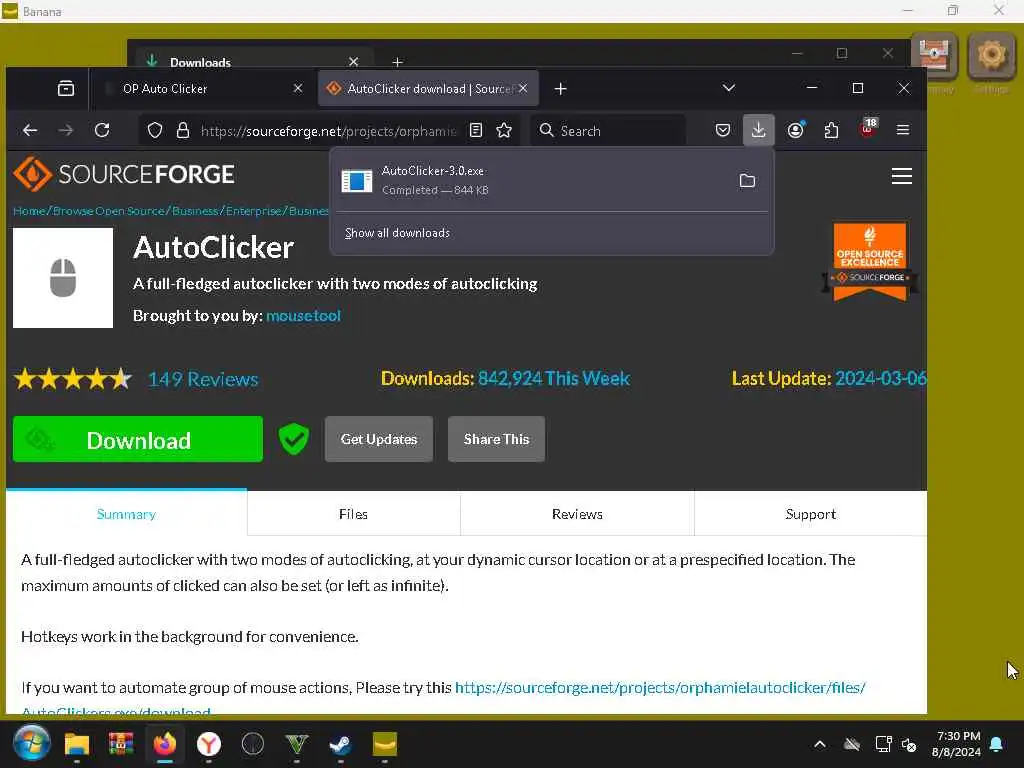Click the URL address bar
This screenshot has height=768, width=1024.
click(x=328, y=131)
